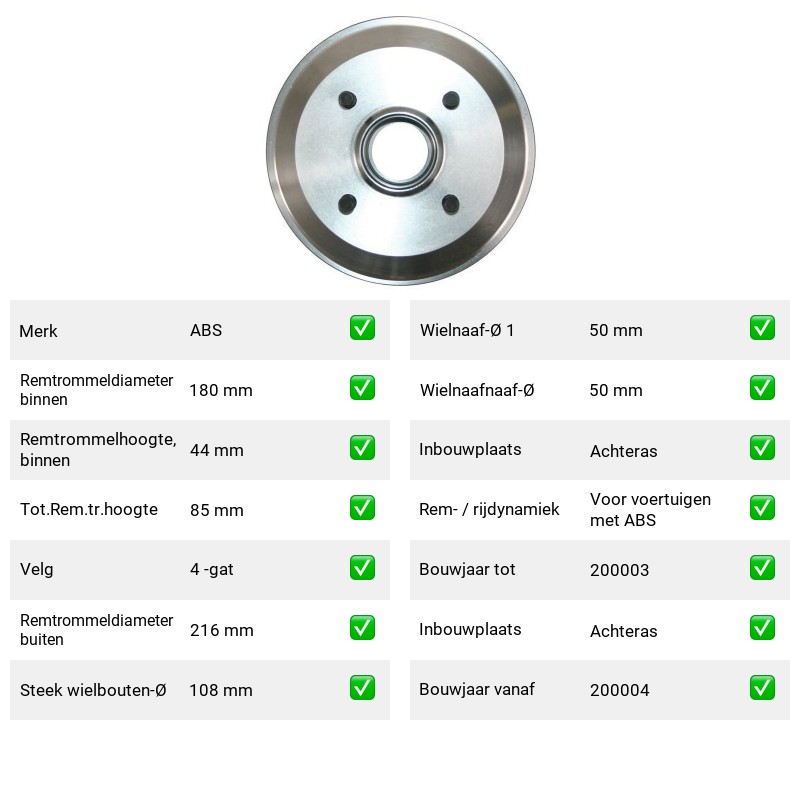This screenshot has height=800, width=800.
Task: Click the checkmark beside 180 mm value
Action: pos(362,388)
